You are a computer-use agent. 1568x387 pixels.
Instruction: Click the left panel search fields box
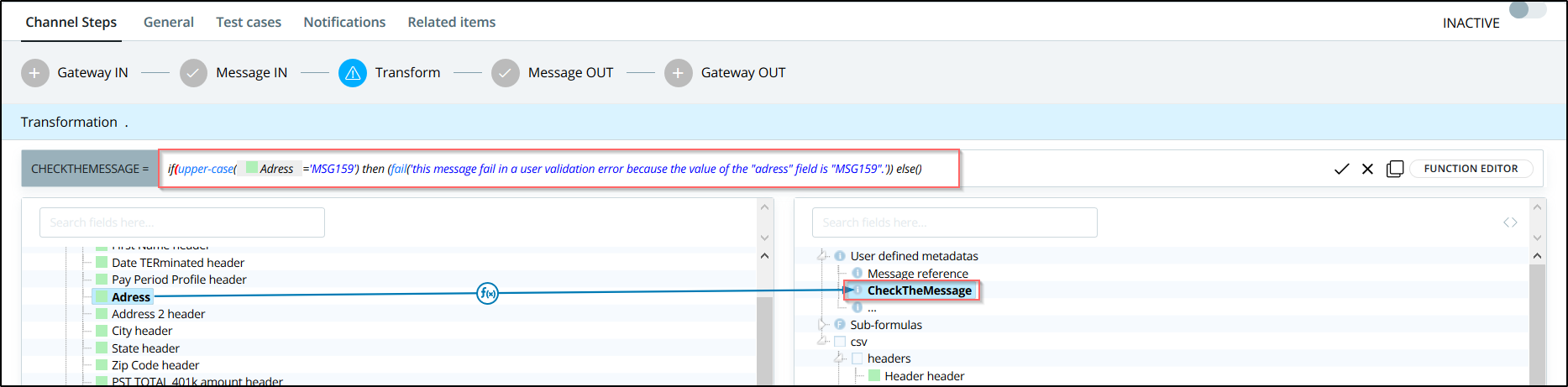tap(181, 222)
